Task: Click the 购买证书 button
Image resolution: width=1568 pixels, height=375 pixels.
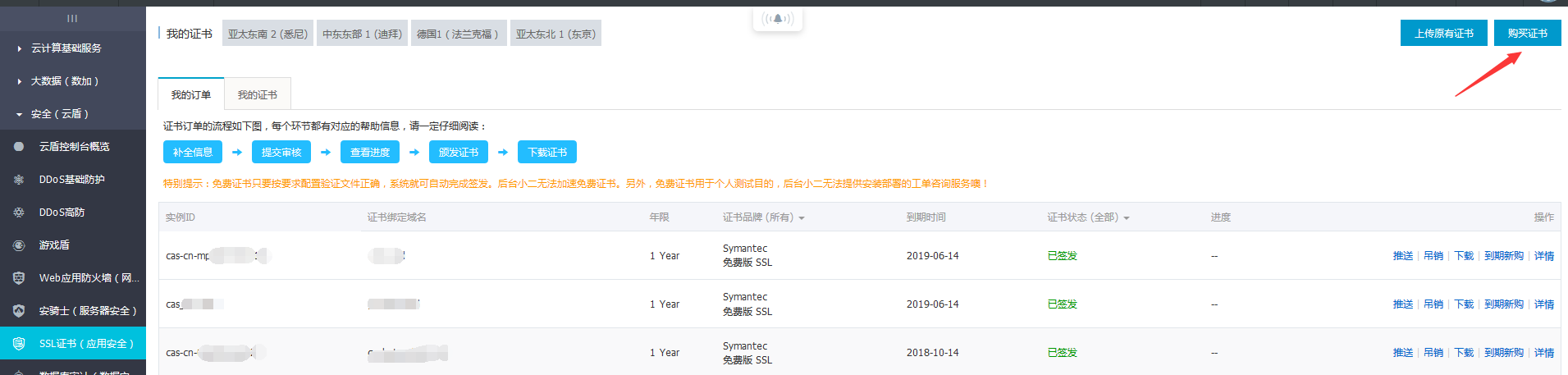Action: pos(1528,34)
